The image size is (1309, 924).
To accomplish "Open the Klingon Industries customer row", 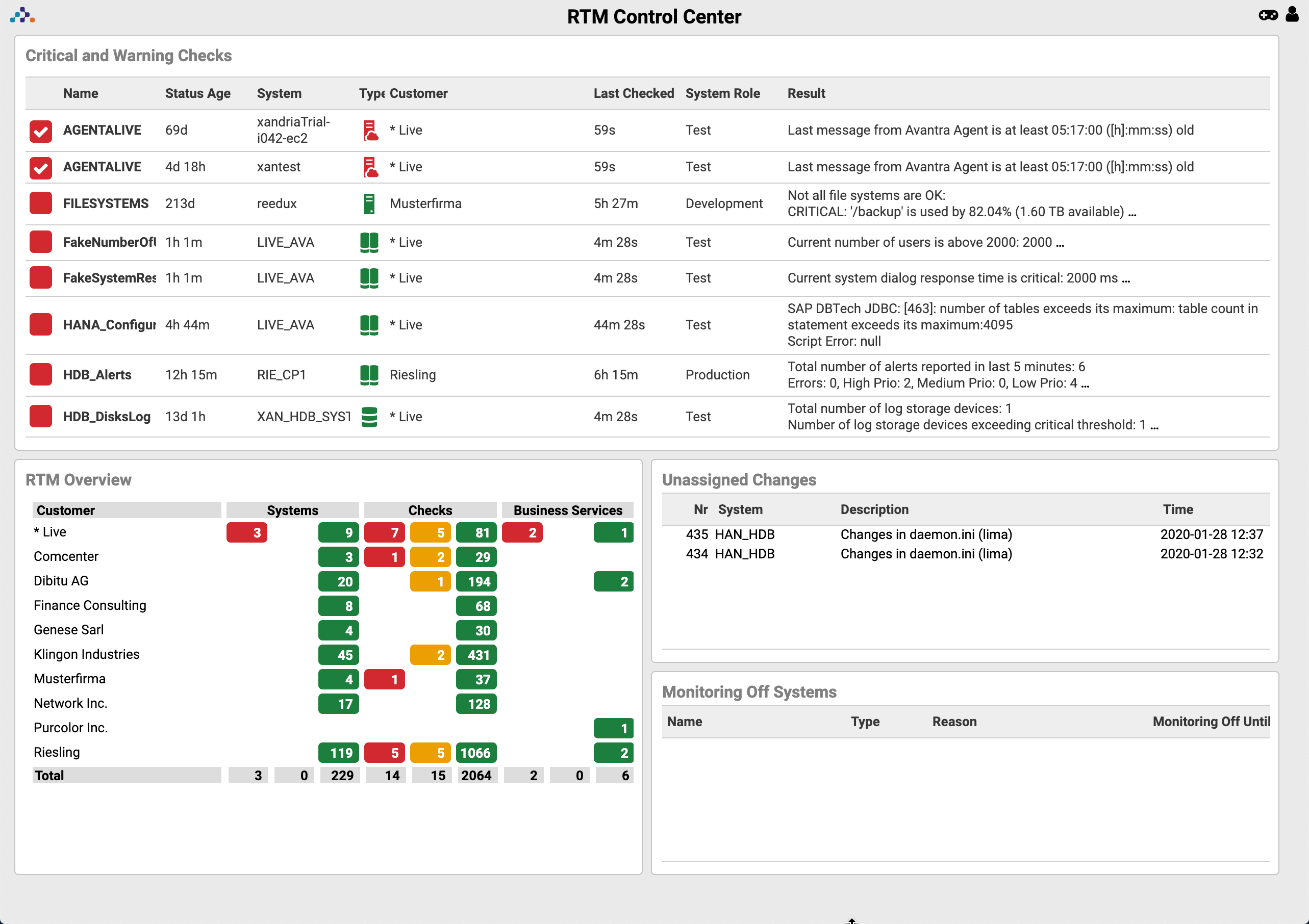I will pos(86,654).
